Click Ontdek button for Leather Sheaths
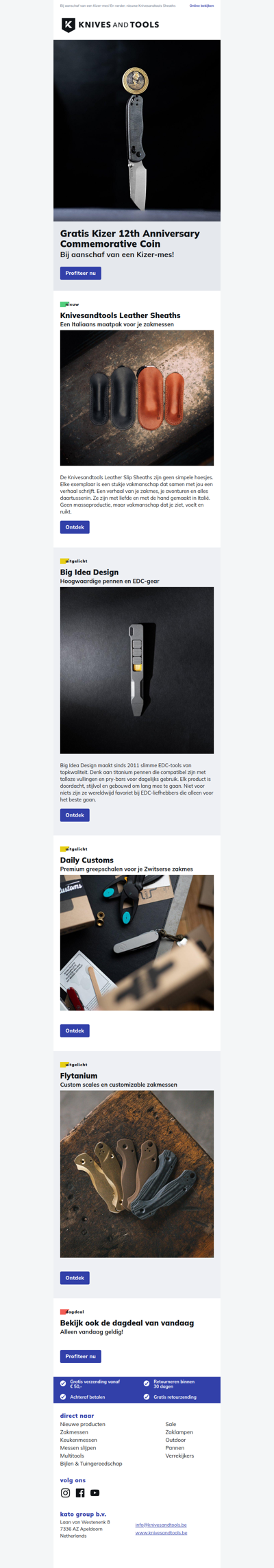This screenshot has width=274, height=1568. 75,527
